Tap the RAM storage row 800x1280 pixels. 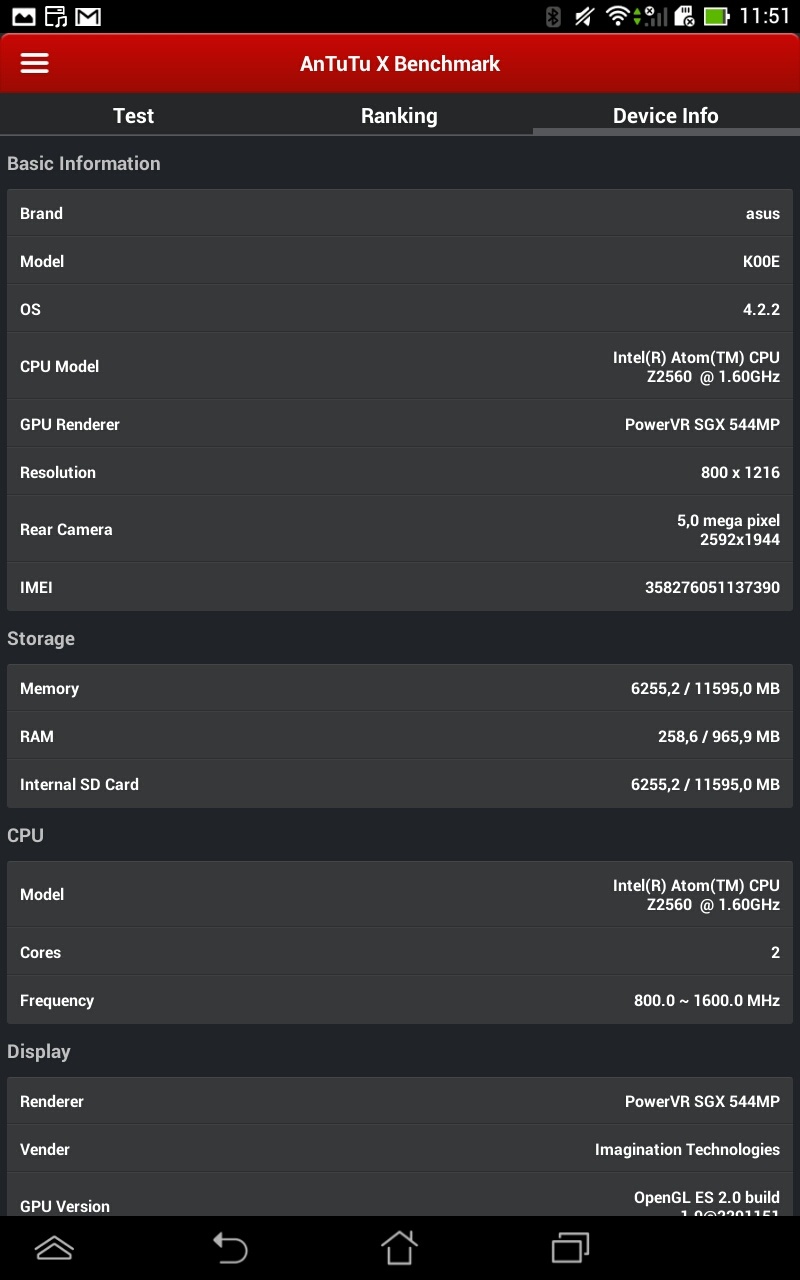click(x=400, y=736)
